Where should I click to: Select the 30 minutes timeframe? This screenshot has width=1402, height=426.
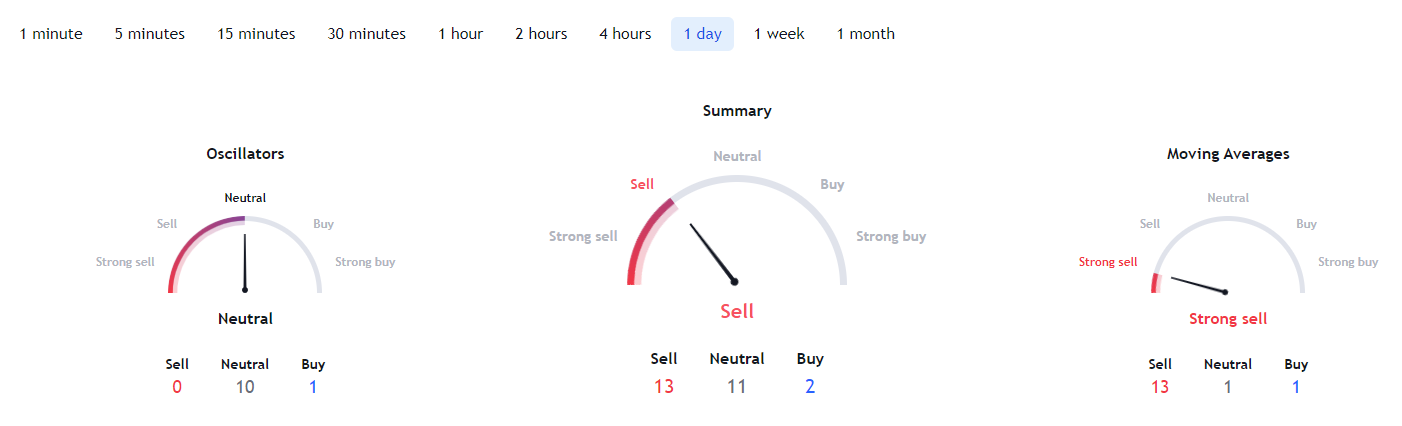tap(367, 34)
